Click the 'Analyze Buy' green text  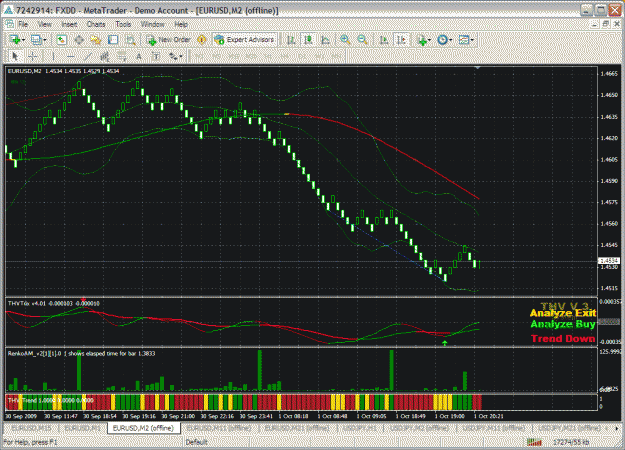[x=563, y=324]
